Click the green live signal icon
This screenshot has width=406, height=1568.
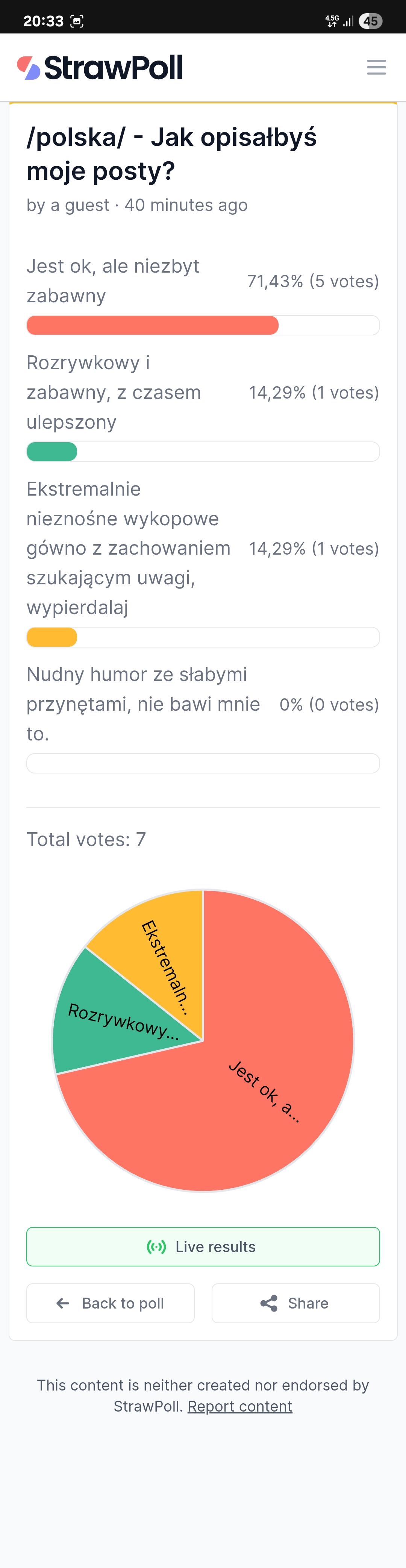[156, 1247]
